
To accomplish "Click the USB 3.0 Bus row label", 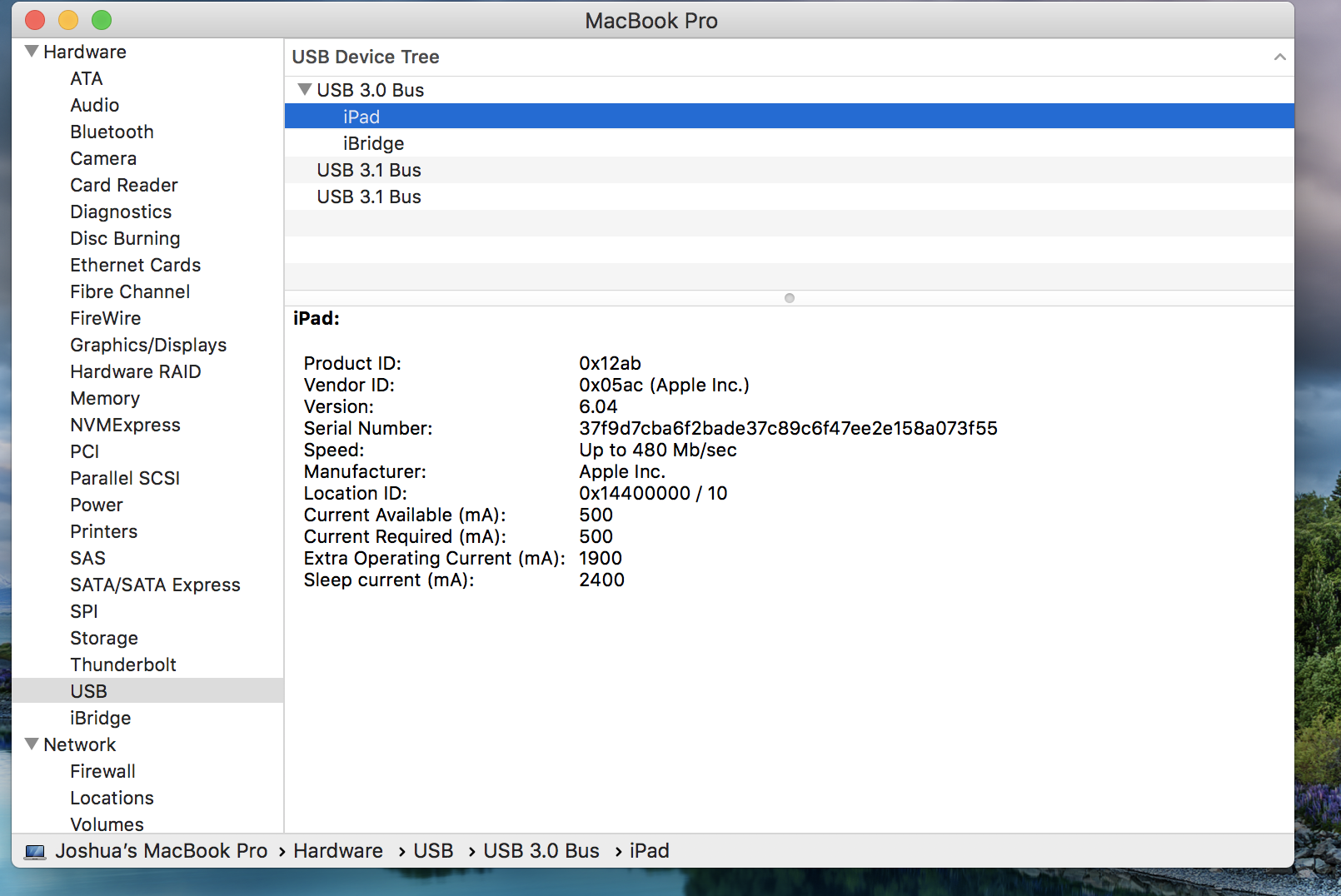I will (371, 90).
